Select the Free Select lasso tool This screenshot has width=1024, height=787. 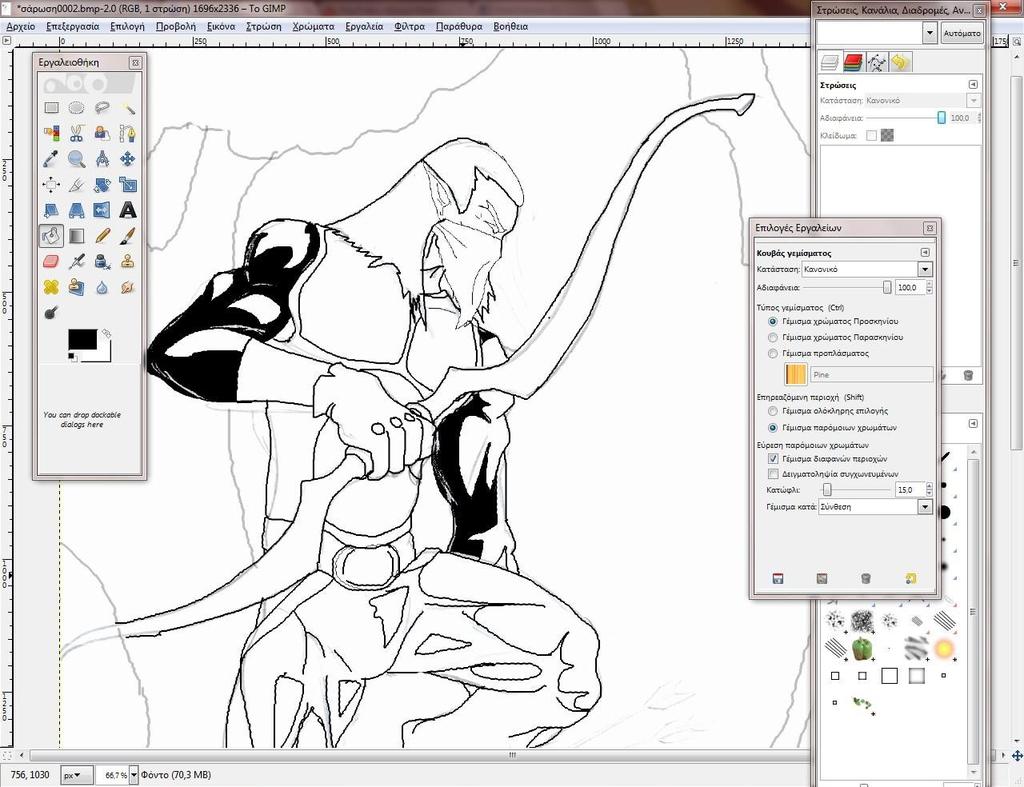pos(102,108)
